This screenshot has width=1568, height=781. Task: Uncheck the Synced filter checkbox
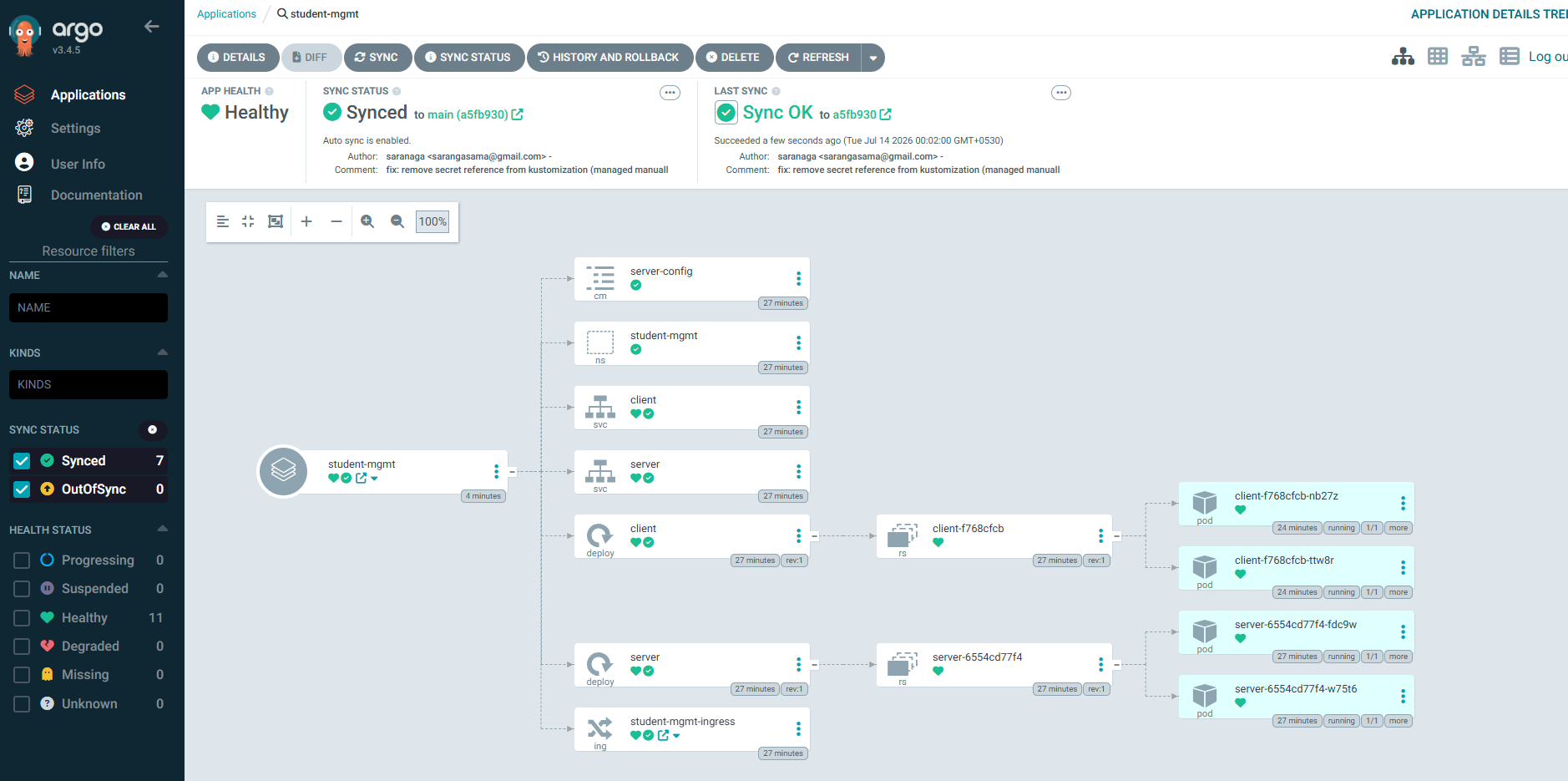point(23,461)
